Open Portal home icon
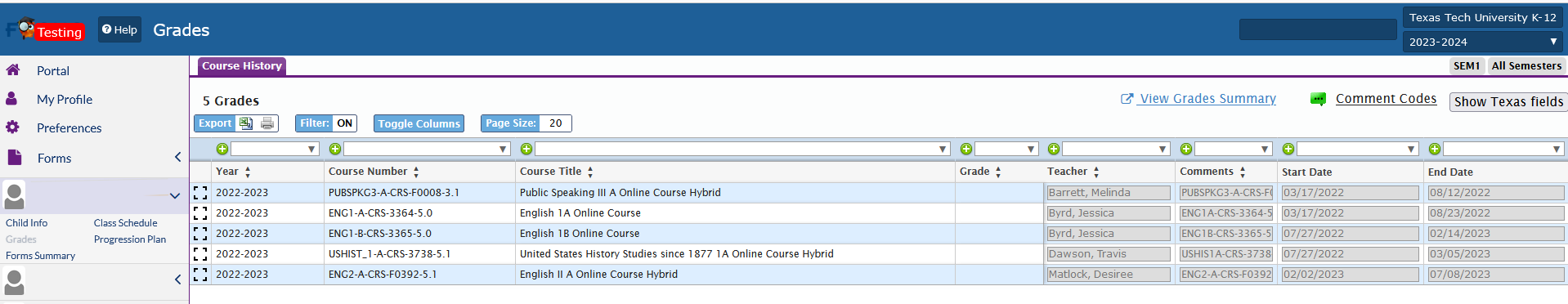The width and height of the screenshot is (1568, 304). [x=13, y=70]
